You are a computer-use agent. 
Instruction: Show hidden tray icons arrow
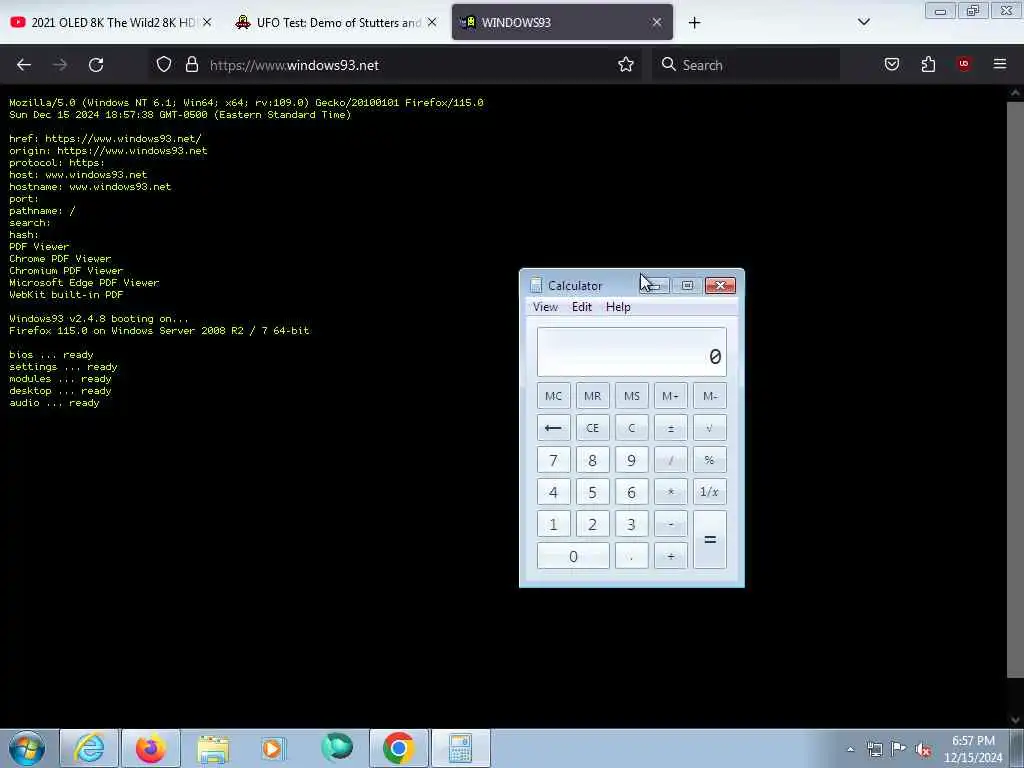click(850, 749)
